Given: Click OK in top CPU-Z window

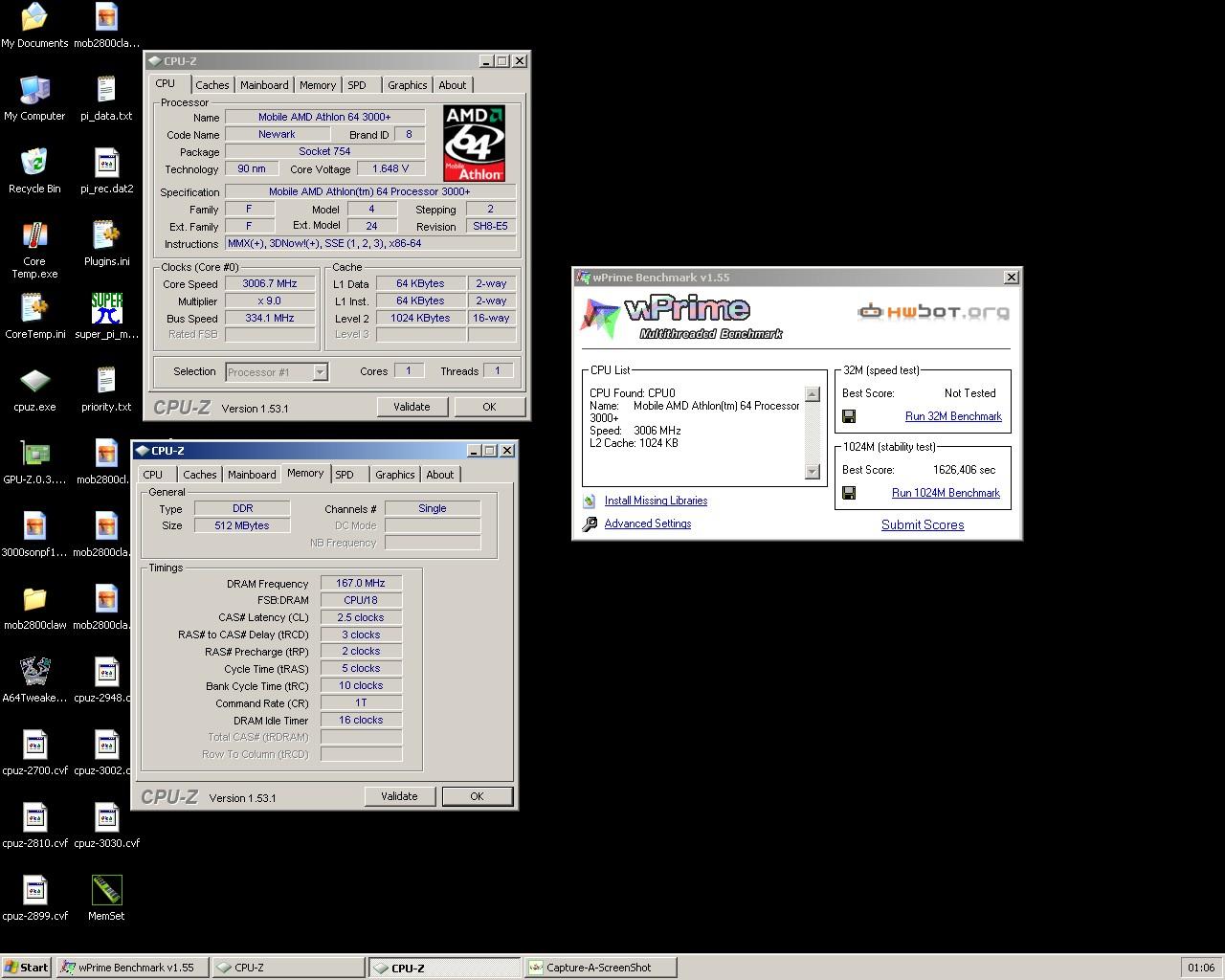Looking at the screenshot, I should (x=489, y=407).
